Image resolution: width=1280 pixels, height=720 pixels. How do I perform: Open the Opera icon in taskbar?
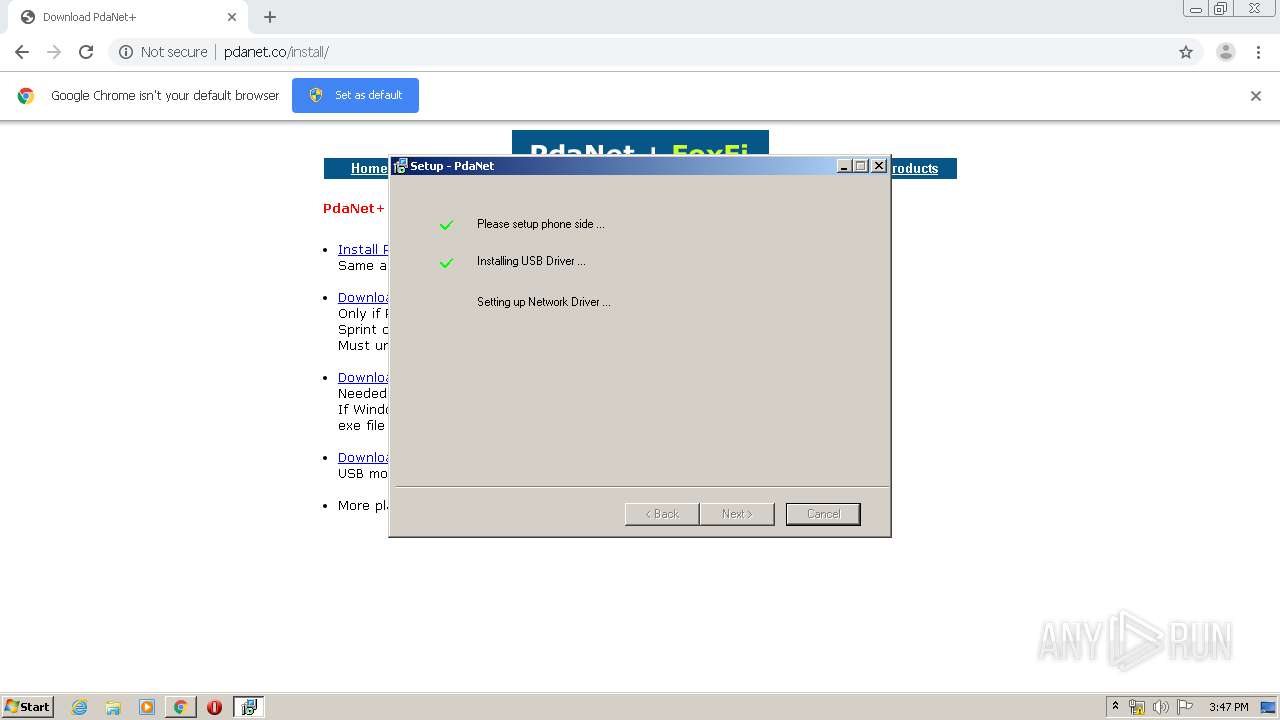pos(214,707)
